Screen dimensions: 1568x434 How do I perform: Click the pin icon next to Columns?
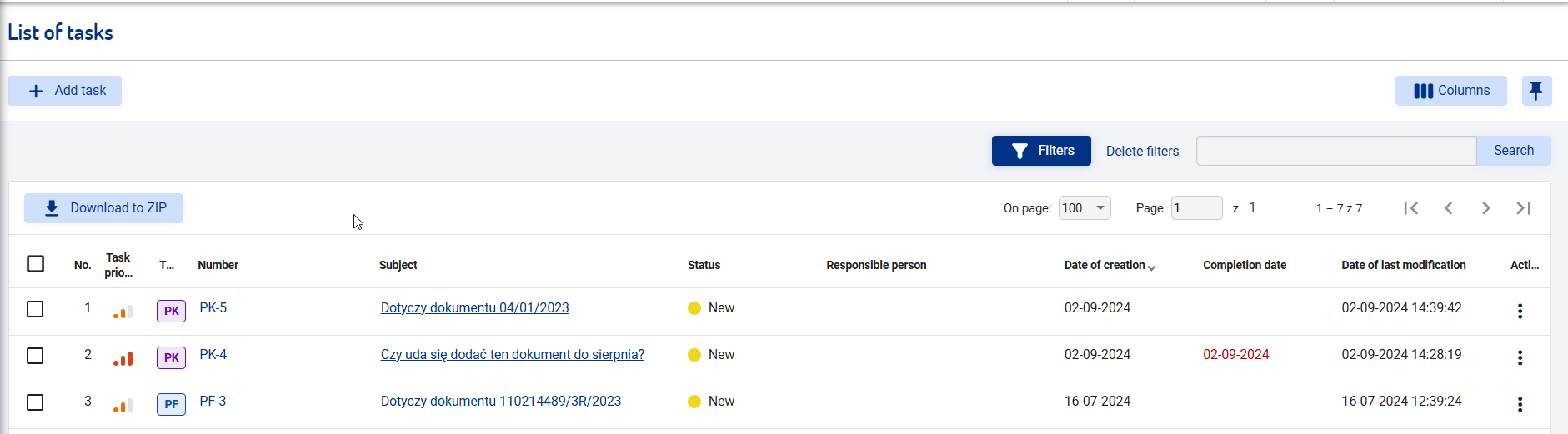(x=1535, y=91)
